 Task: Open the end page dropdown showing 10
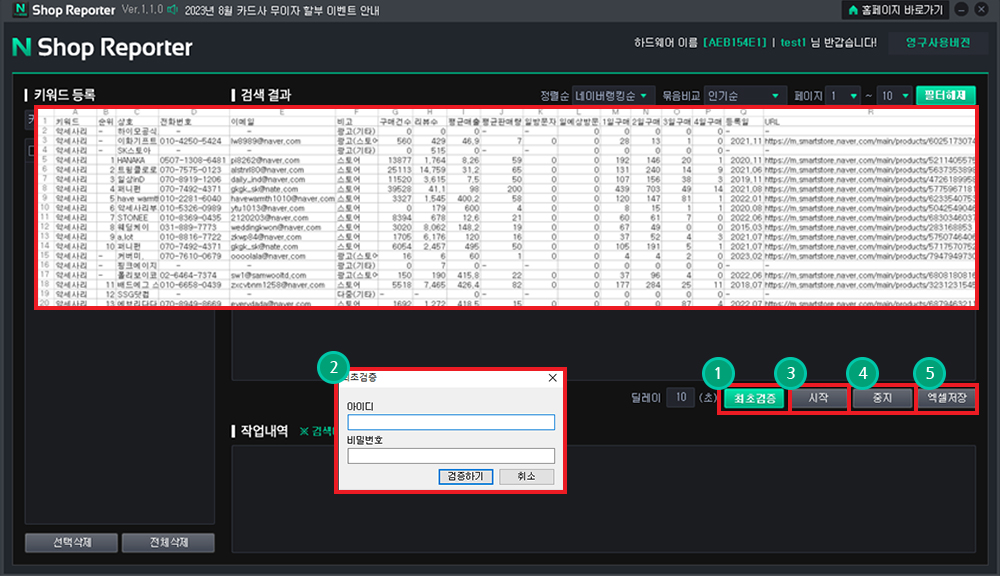point(894,96)
